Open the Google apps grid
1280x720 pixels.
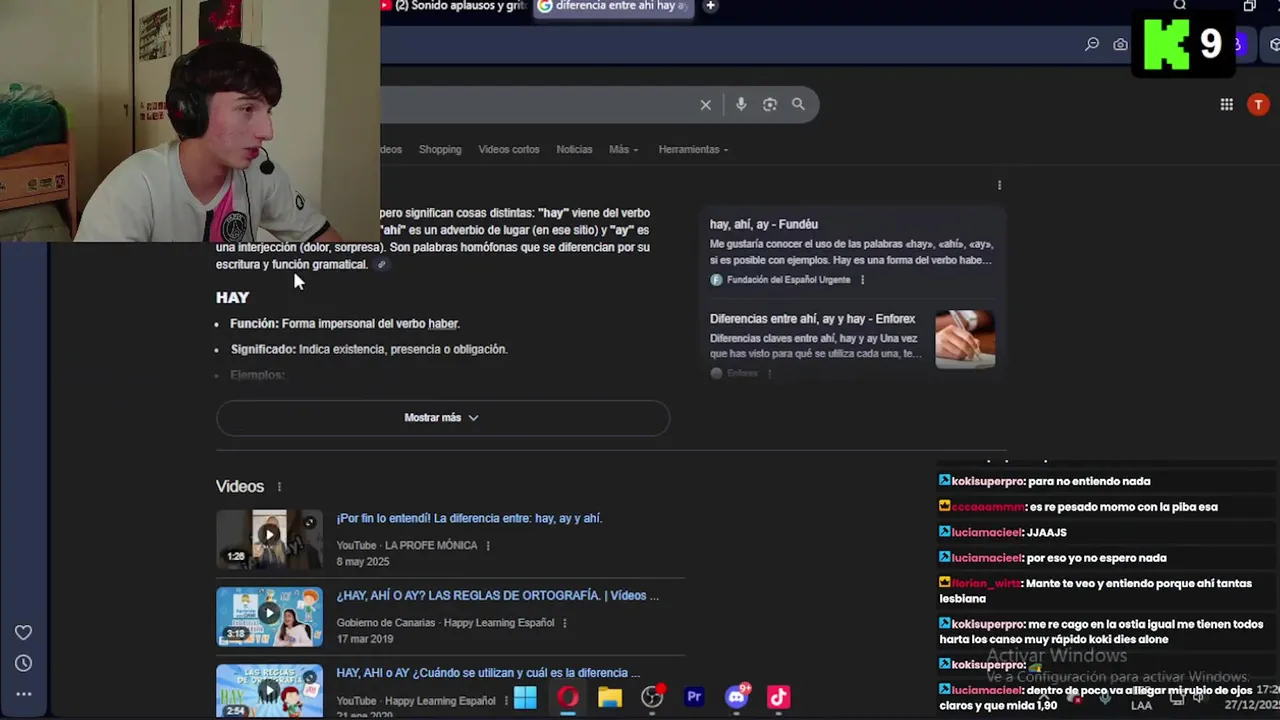pyautogui.click(x=1226, y=104)
